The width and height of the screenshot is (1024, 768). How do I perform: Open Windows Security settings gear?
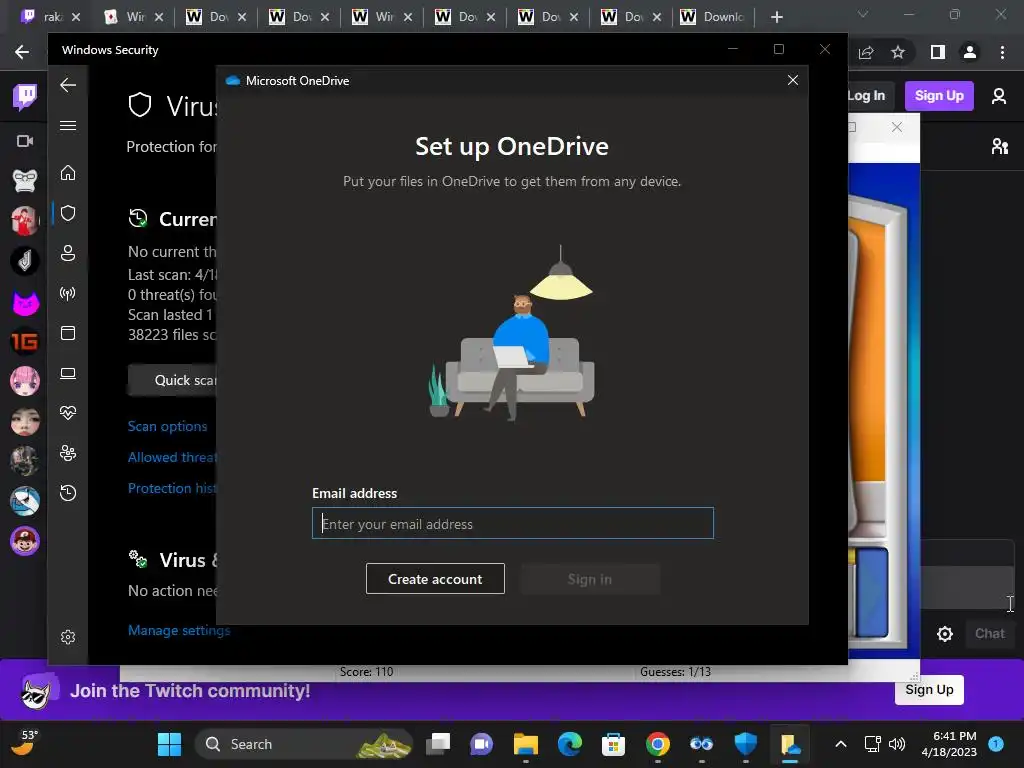(x=68, y=637)
